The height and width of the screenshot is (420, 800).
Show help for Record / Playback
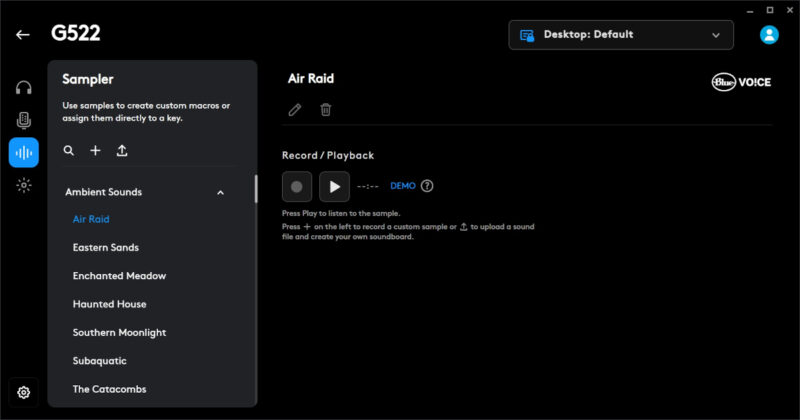coord(427,186)
